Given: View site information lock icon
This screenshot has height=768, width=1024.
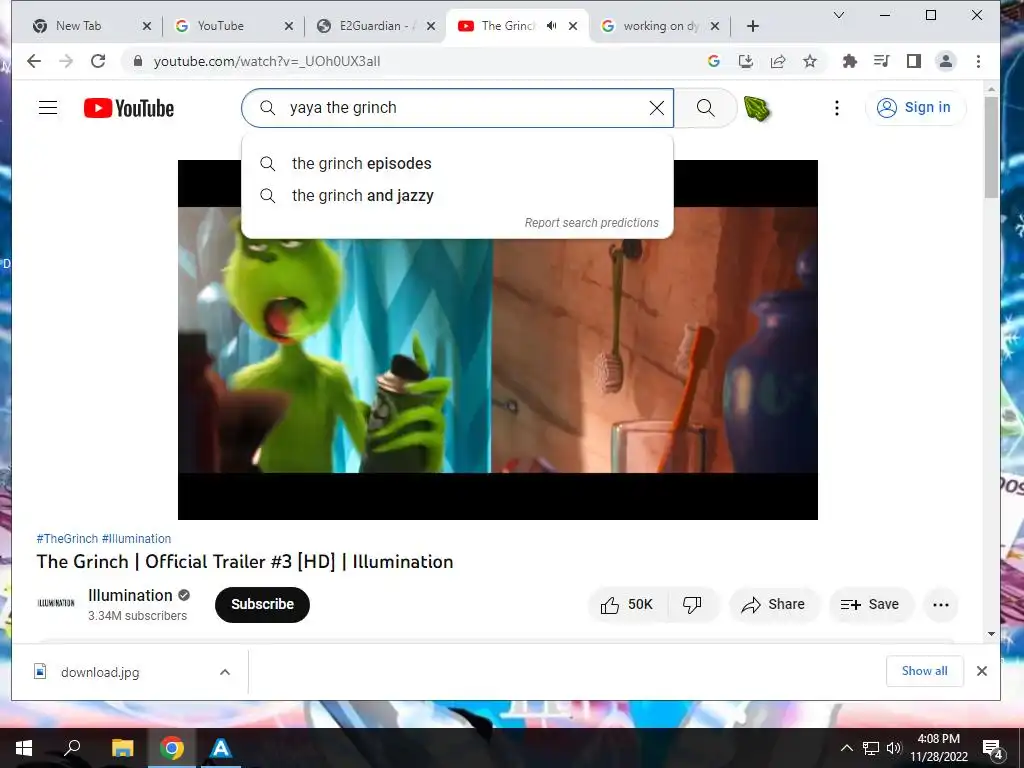Looking at the screenshot, I should click(x=137, y=61).
